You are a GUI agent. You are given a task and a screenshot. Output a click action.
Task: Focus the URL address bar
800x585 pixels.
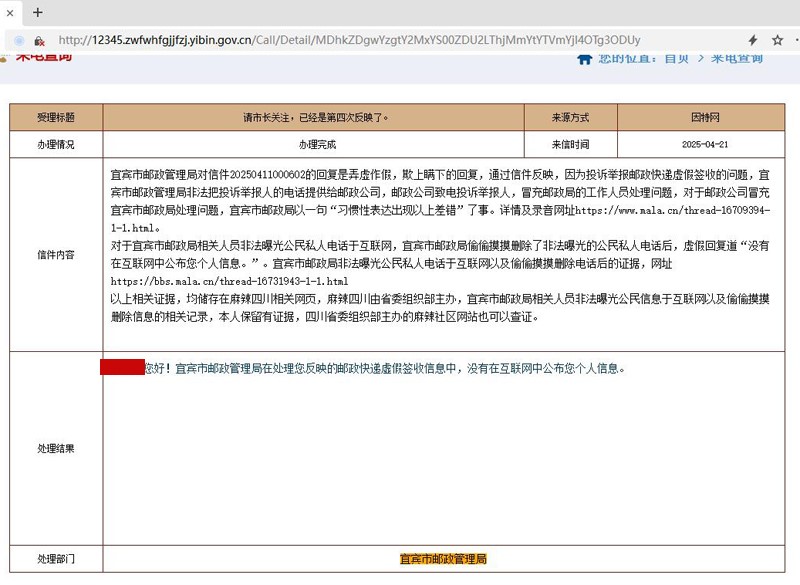[350, 40]
